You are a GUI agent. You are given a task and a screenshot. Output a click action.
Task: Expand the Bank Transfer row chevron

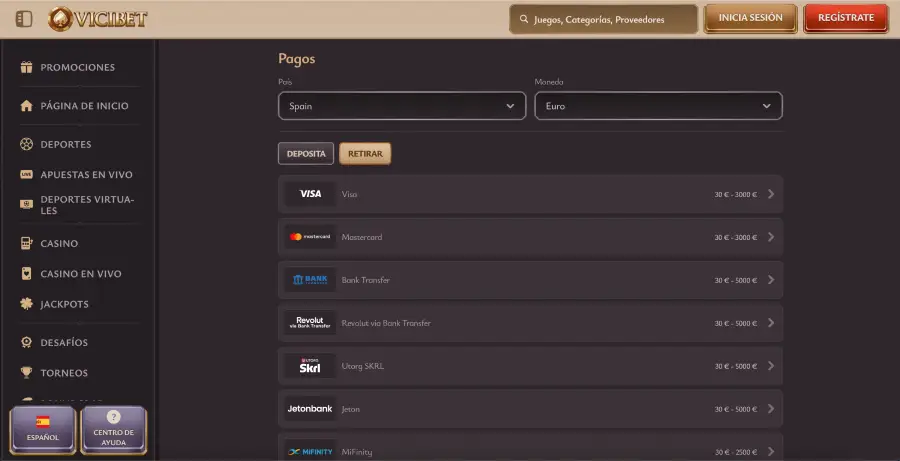[x=771, y=280]
